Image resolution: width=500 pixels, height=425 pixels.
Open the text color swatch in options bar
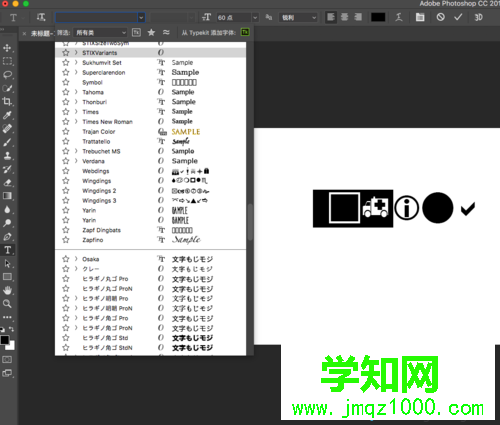378,17
